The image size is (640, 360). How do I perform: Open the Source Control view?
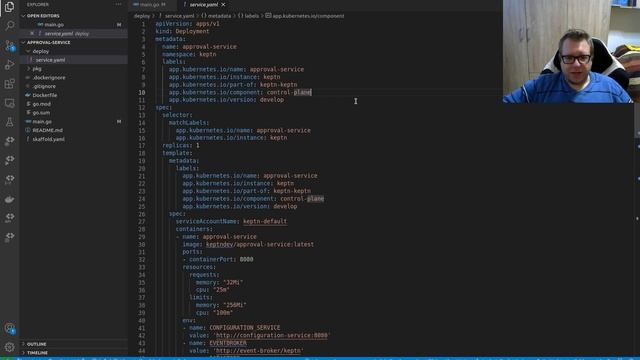(x=9, y=45)
